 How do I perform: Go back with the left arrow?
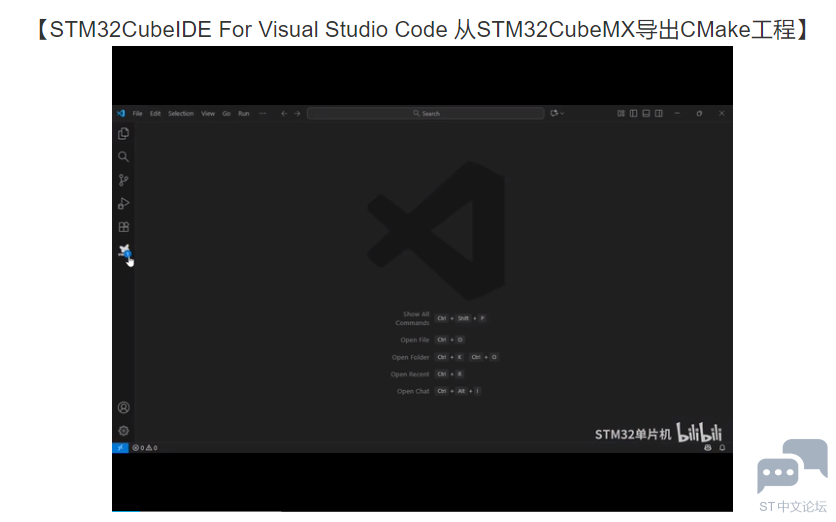tap(284, 114)
